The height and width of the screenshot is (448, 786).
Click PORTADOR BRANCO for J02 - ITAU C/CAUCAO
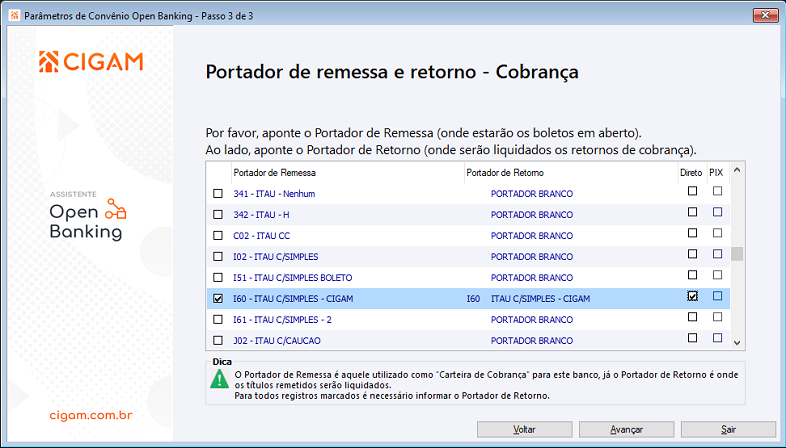coord(531,340)
